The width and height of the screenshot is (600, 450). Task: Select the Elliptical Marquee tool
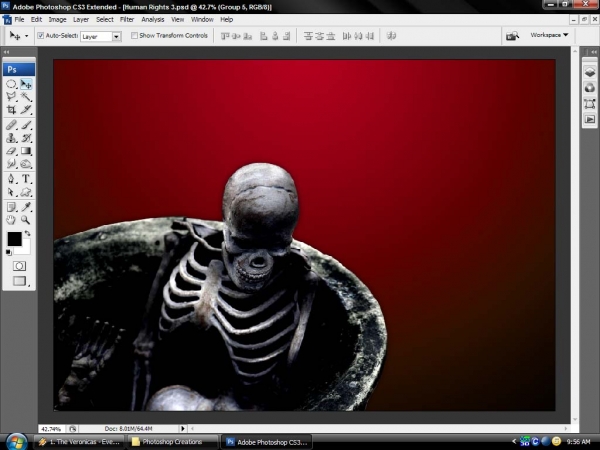(11, 84)
